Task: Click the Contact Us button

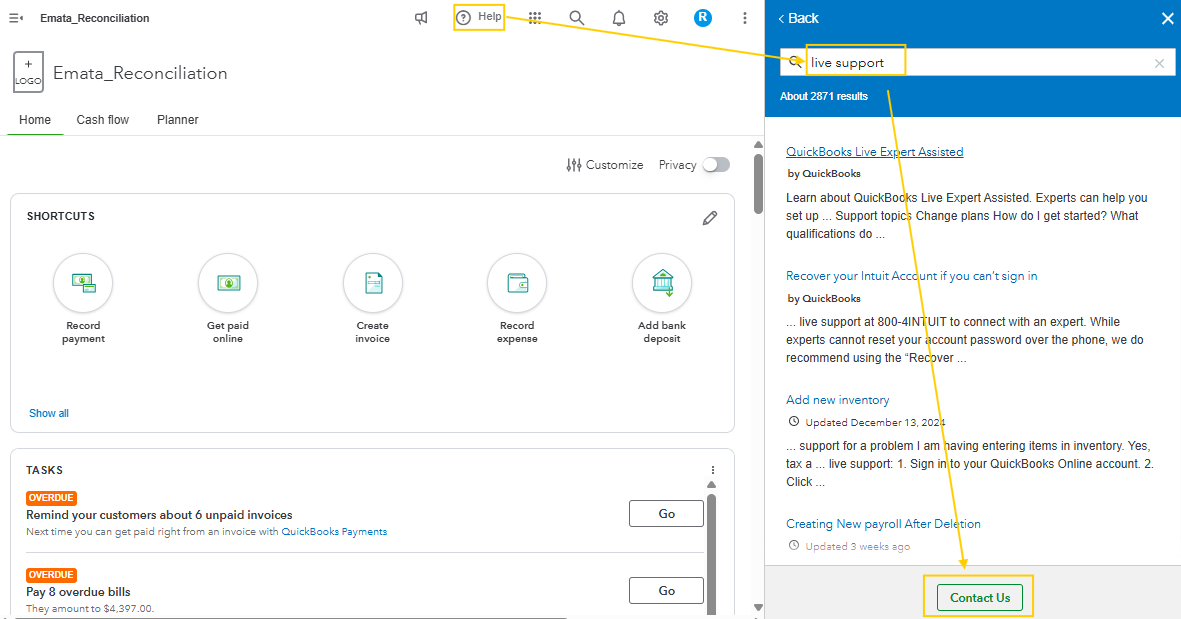Action: click(979, 598)
